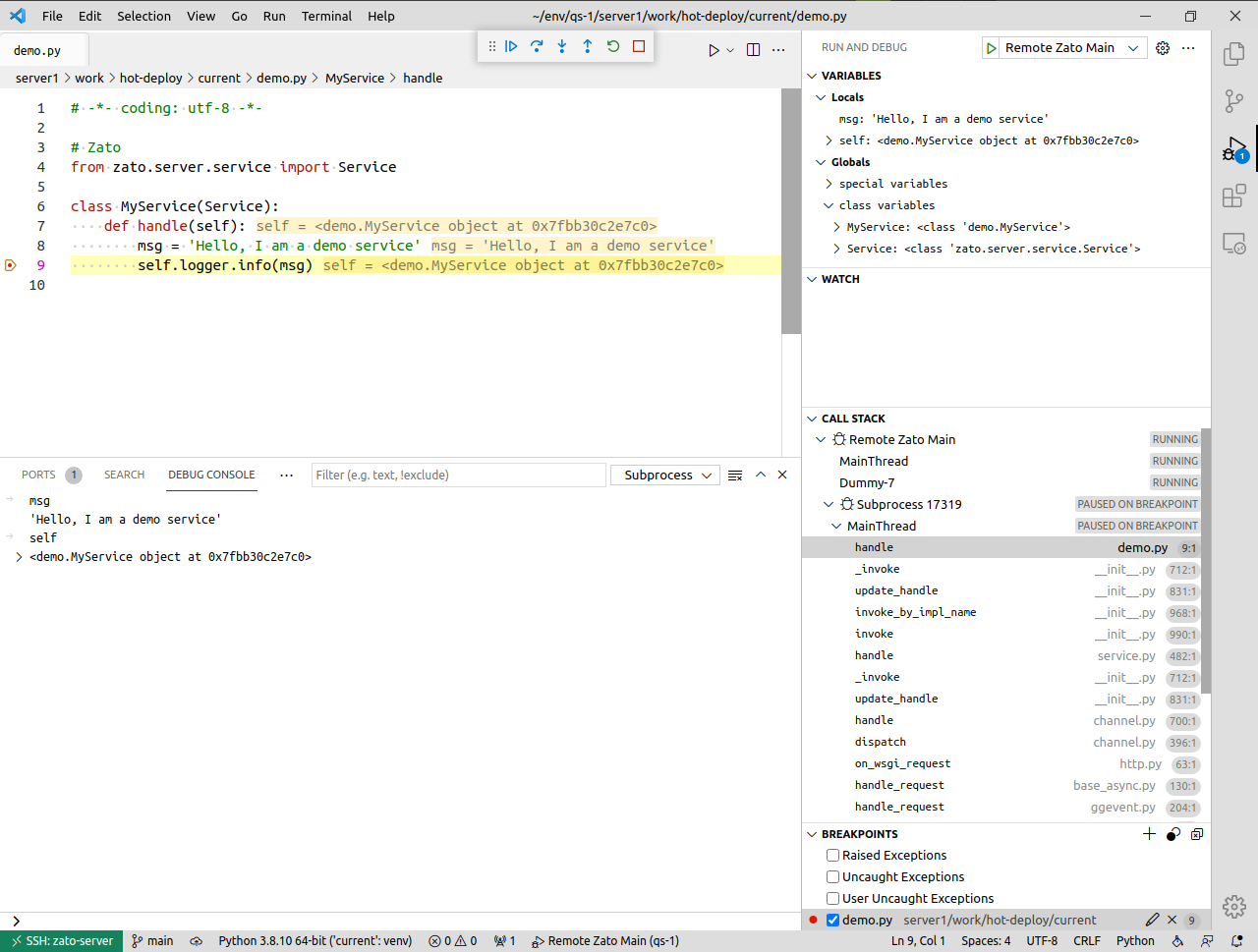
Task: Click the debug console filter field
Action: pyautogui.click(x=458, y=476)
